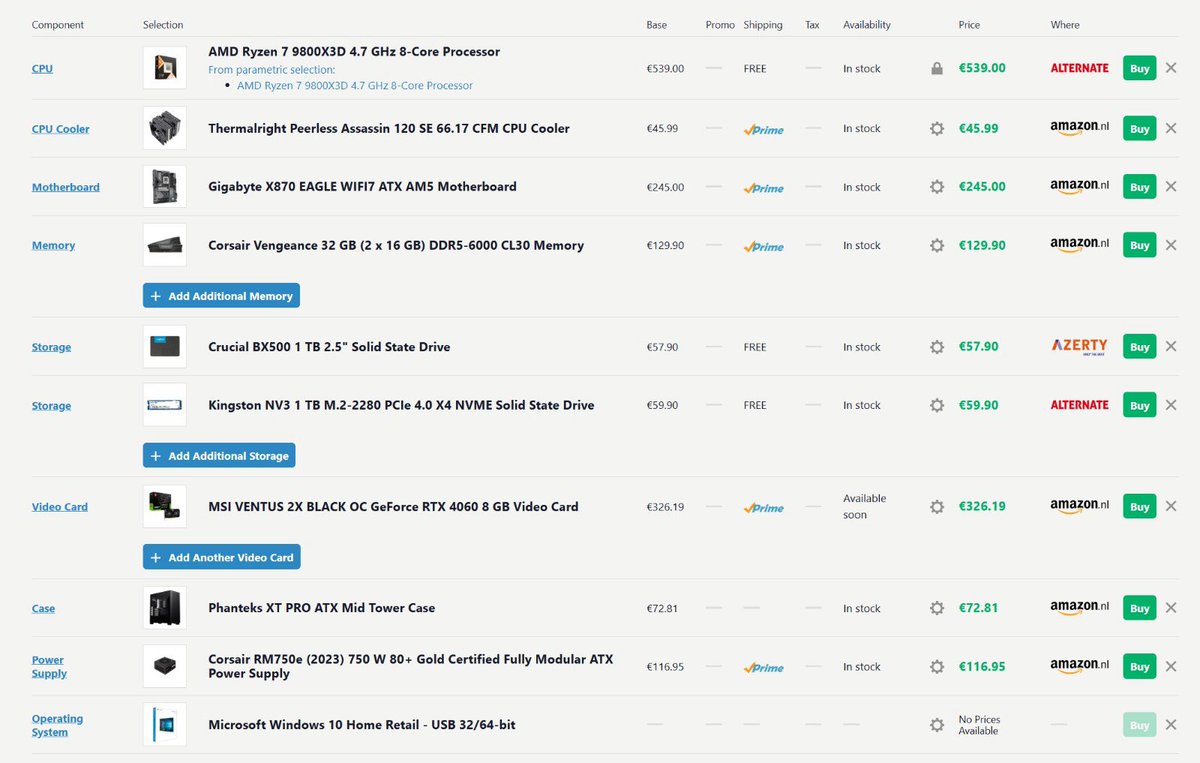The width and height of the screenshot is (1200, 763).
Task: Open the Case component link
Action: click(43, 608)
